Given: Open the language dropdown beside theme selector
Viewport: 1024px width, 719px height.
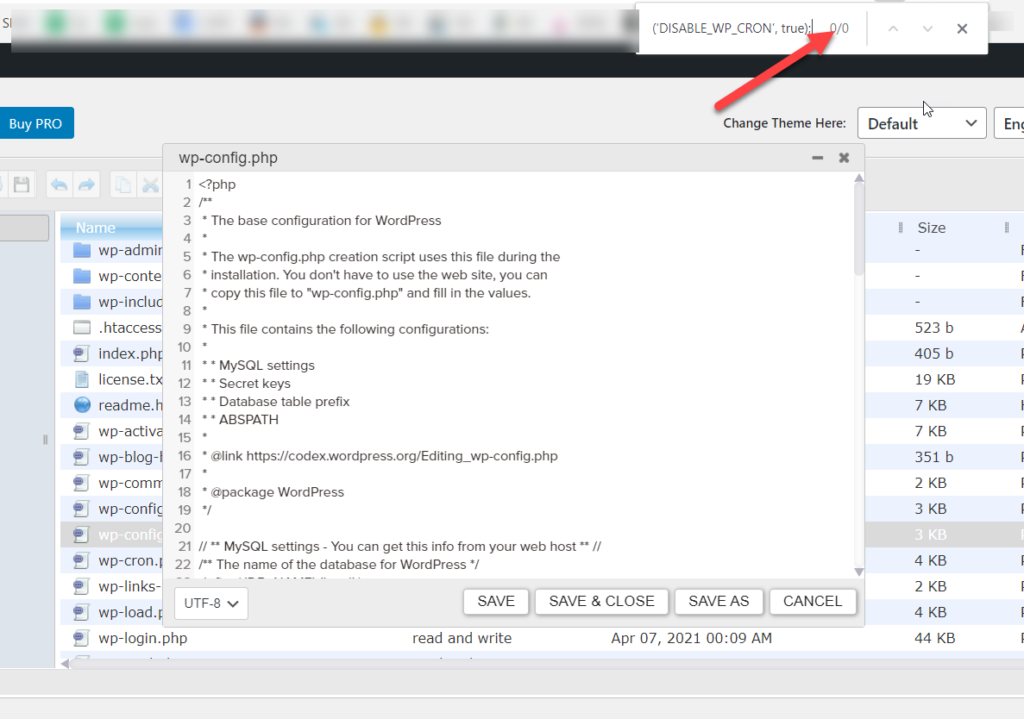Looking at the screenshot, I should (x=1009, y=123).
